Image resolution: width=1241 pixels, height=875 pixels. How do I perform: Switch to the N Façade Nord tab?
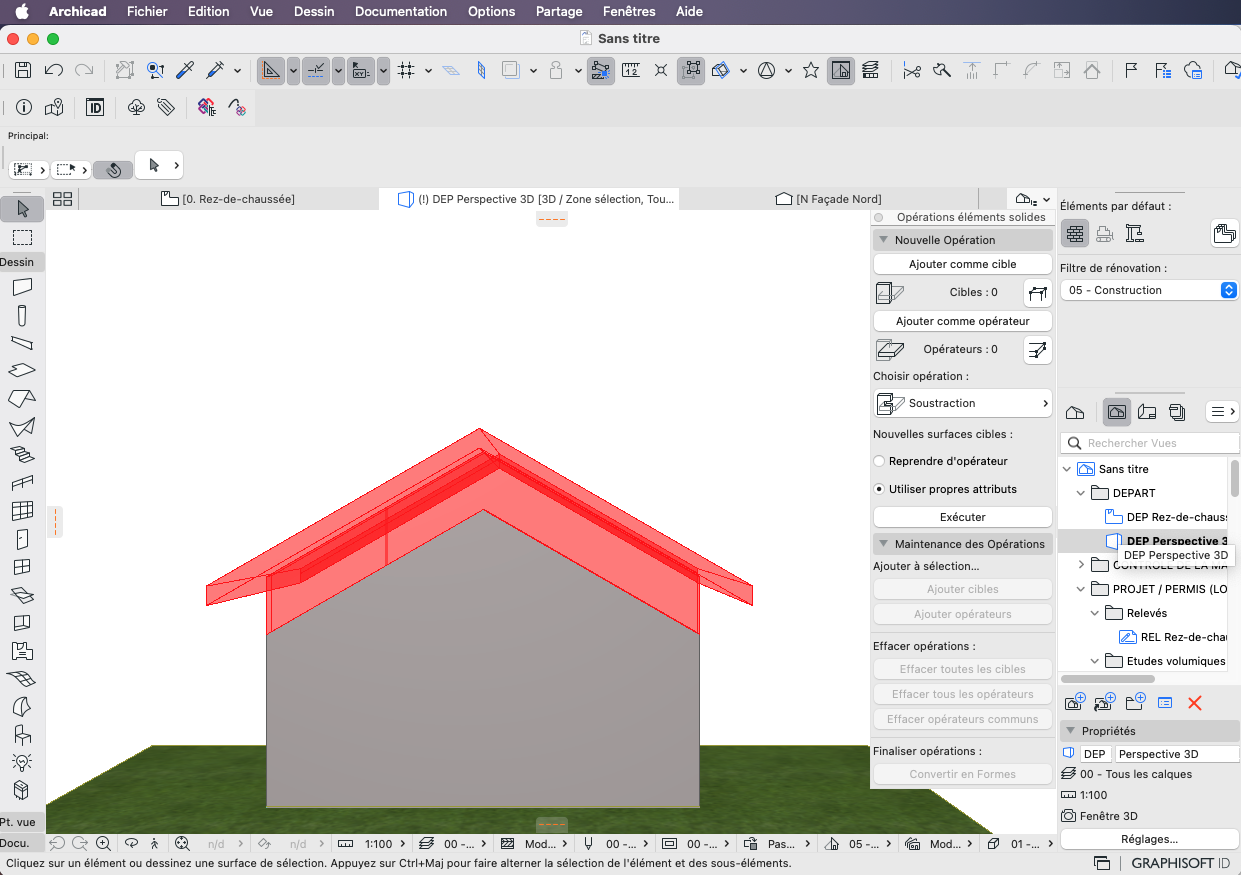[829, 199]
